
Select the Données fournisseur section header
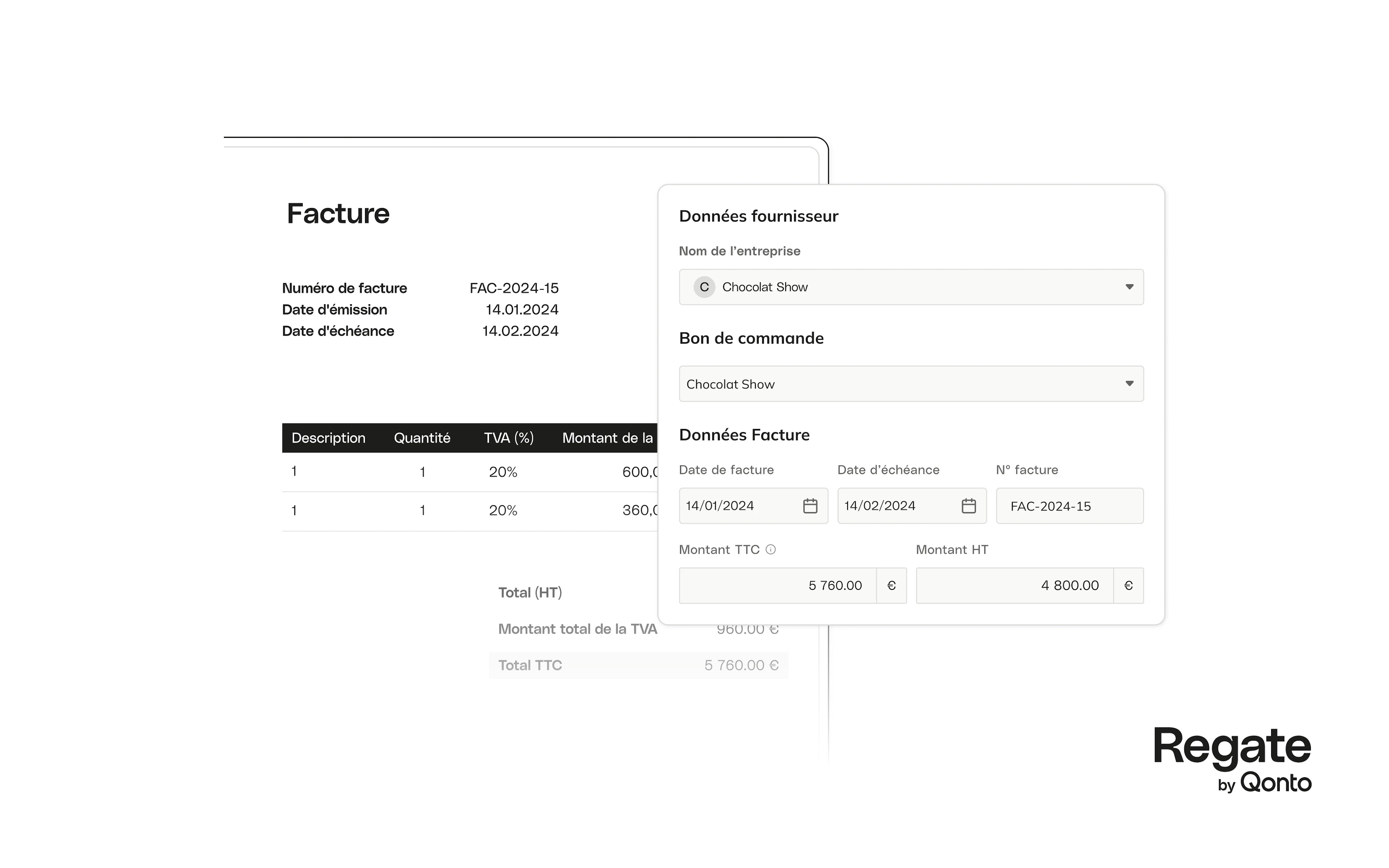(759, 216)
